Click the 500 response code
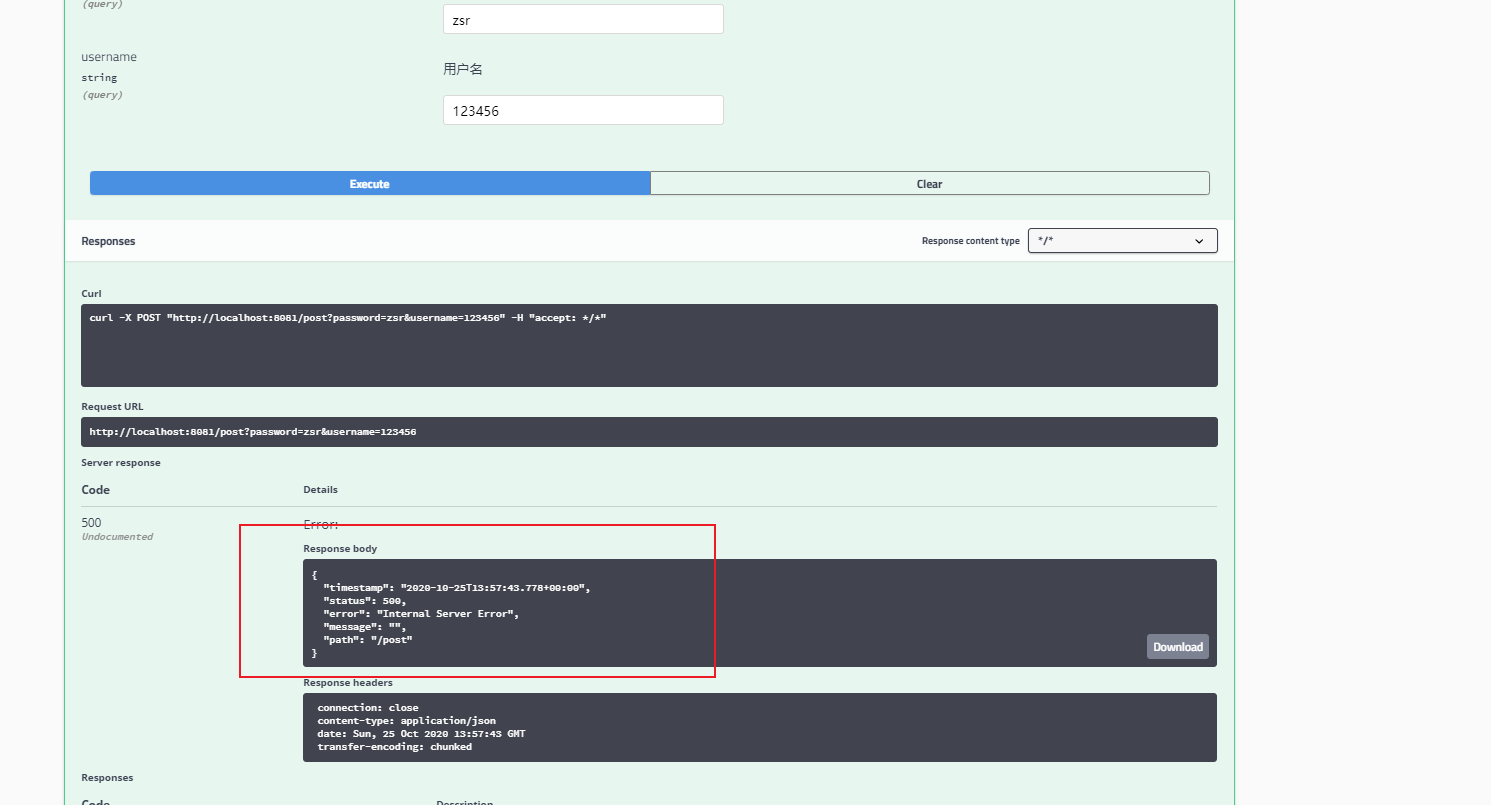 [91, 523]
